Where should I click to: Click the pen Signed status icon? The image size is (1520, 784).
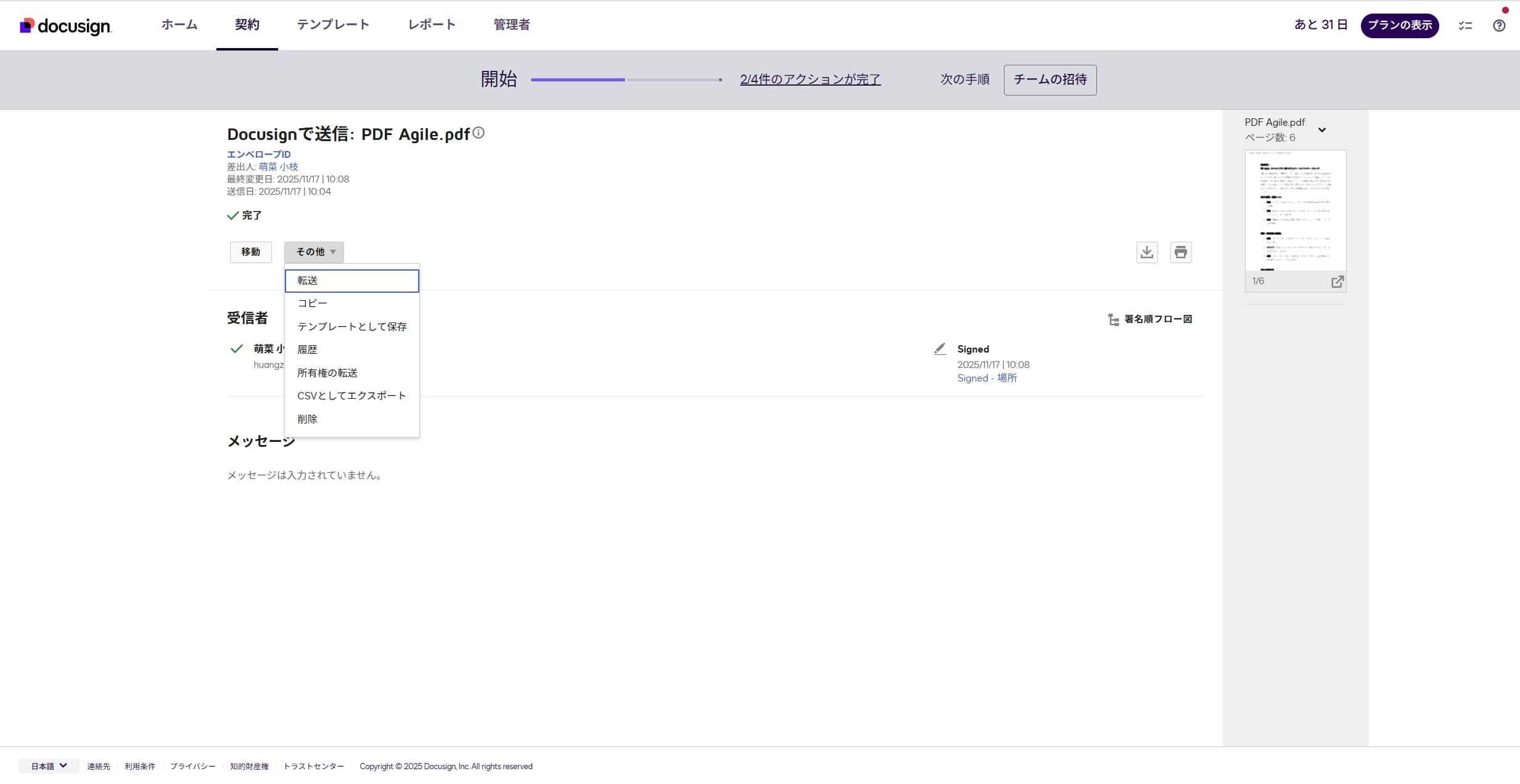940,348
